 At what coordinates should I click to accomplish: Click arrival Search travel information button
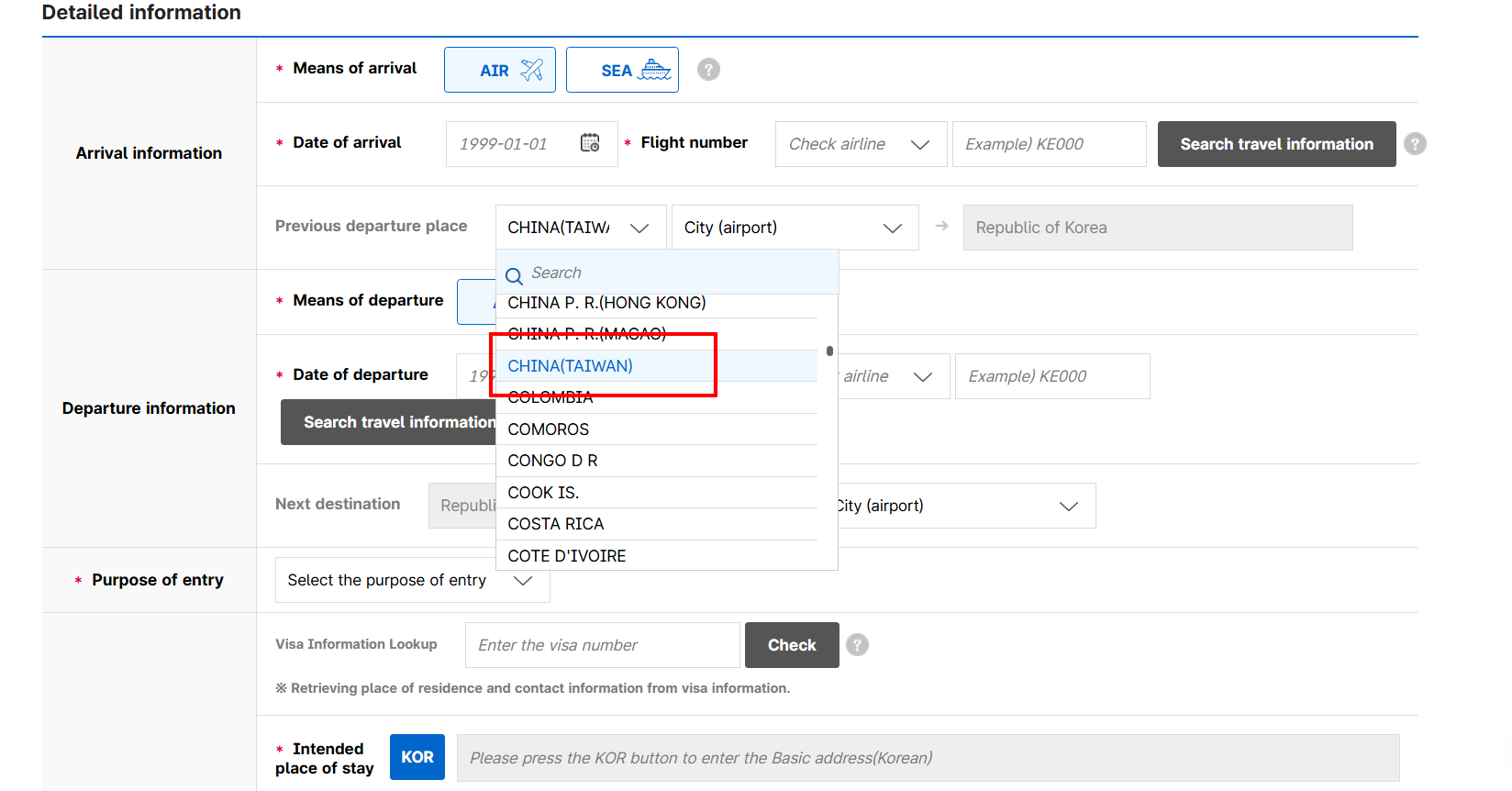pos(1276,144)
